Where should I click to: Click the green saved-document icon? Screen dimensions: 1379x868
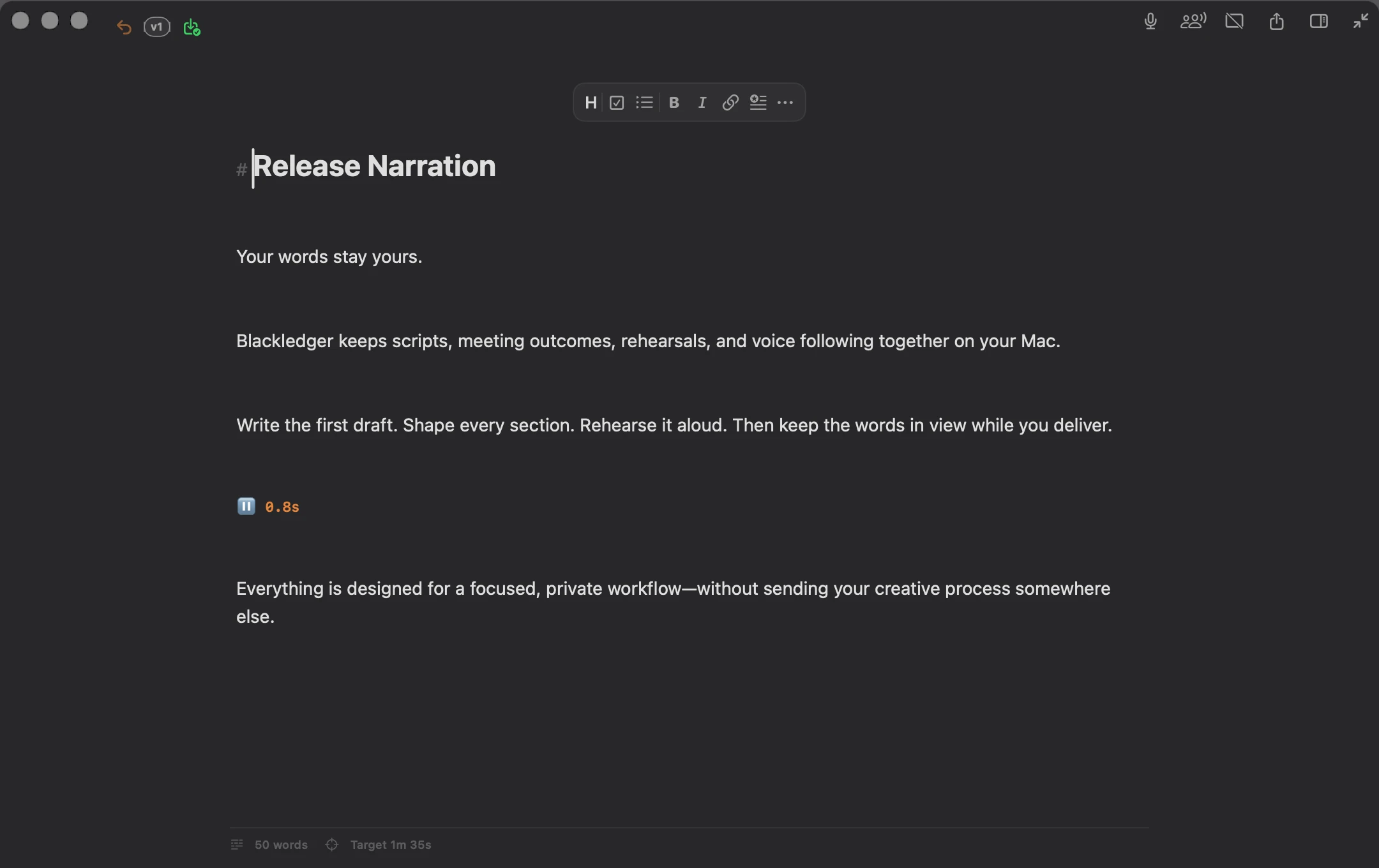[192, 27]
